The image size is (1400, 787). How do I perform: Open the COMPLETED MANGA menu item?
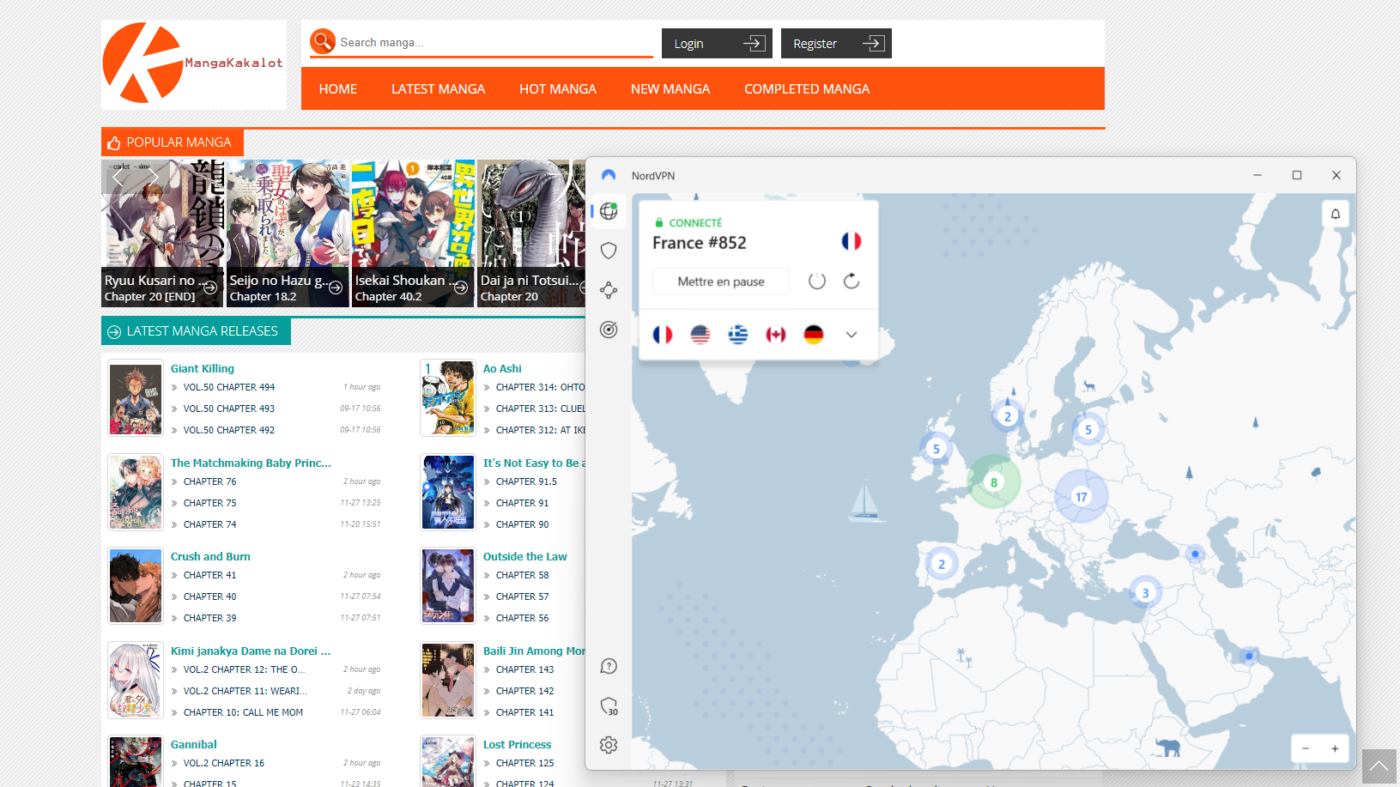[807, 89]
